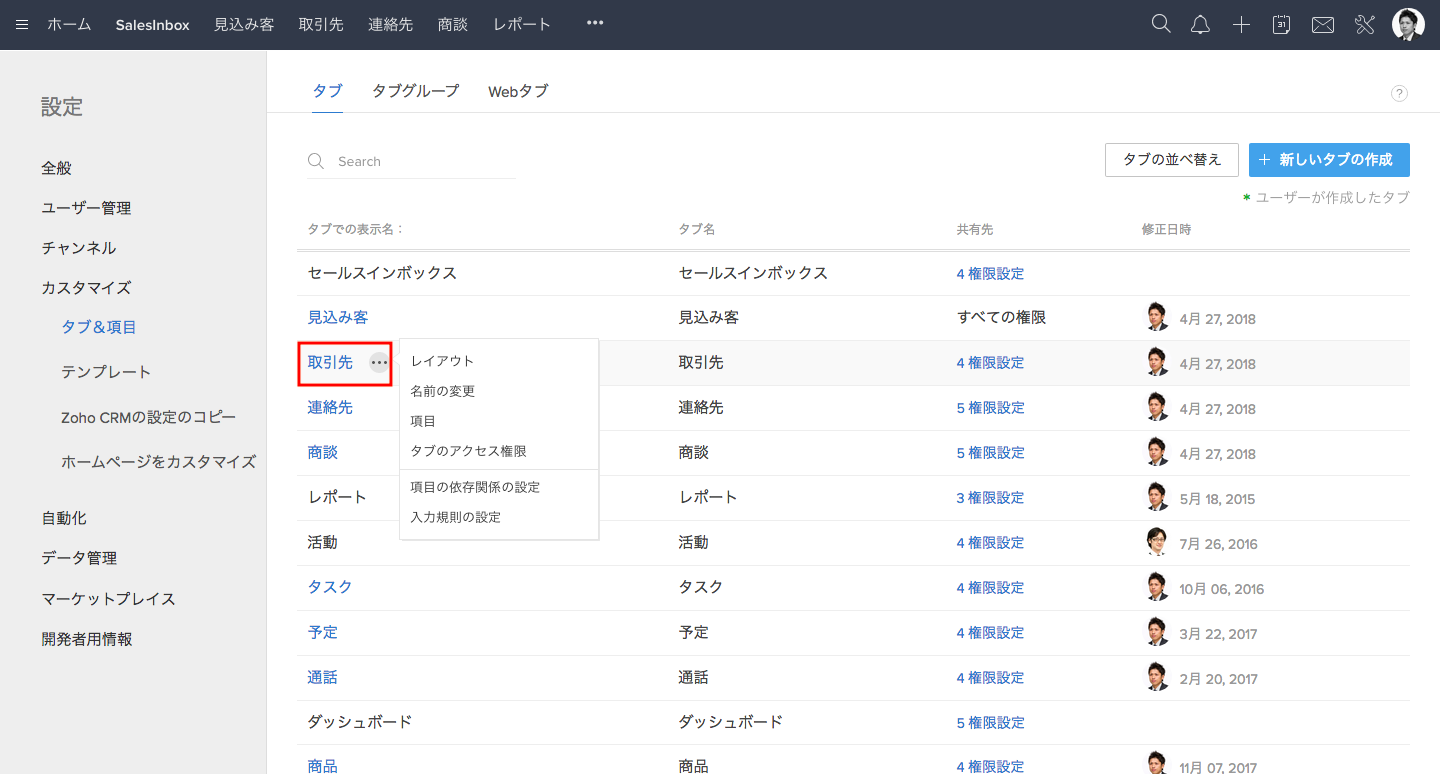Viewport: 1440px width, 774px height.
Task: Open the mail envelope icon
Action: (1323, 26)
